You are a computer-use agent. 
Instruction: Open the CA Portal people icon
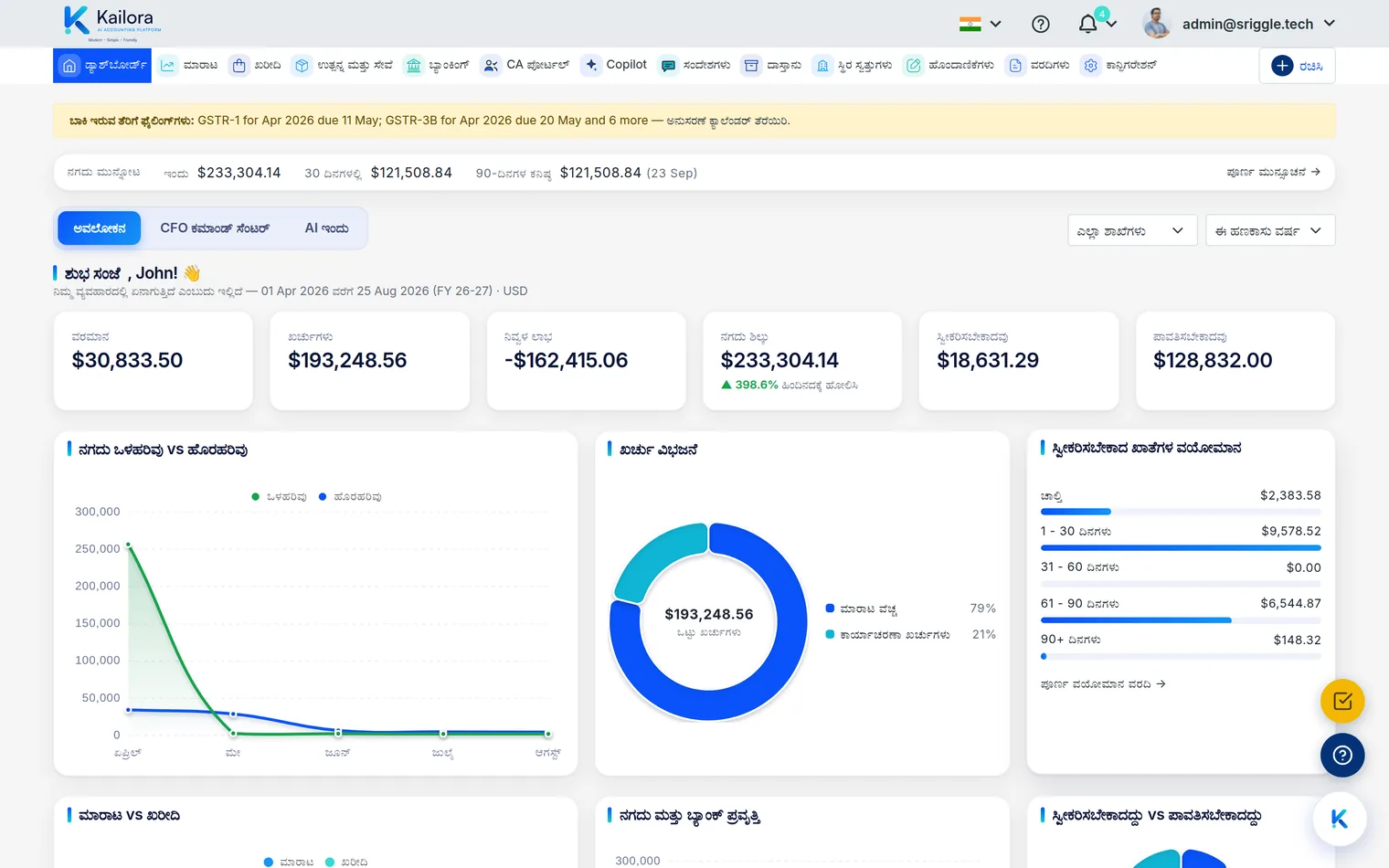point(491,66)
